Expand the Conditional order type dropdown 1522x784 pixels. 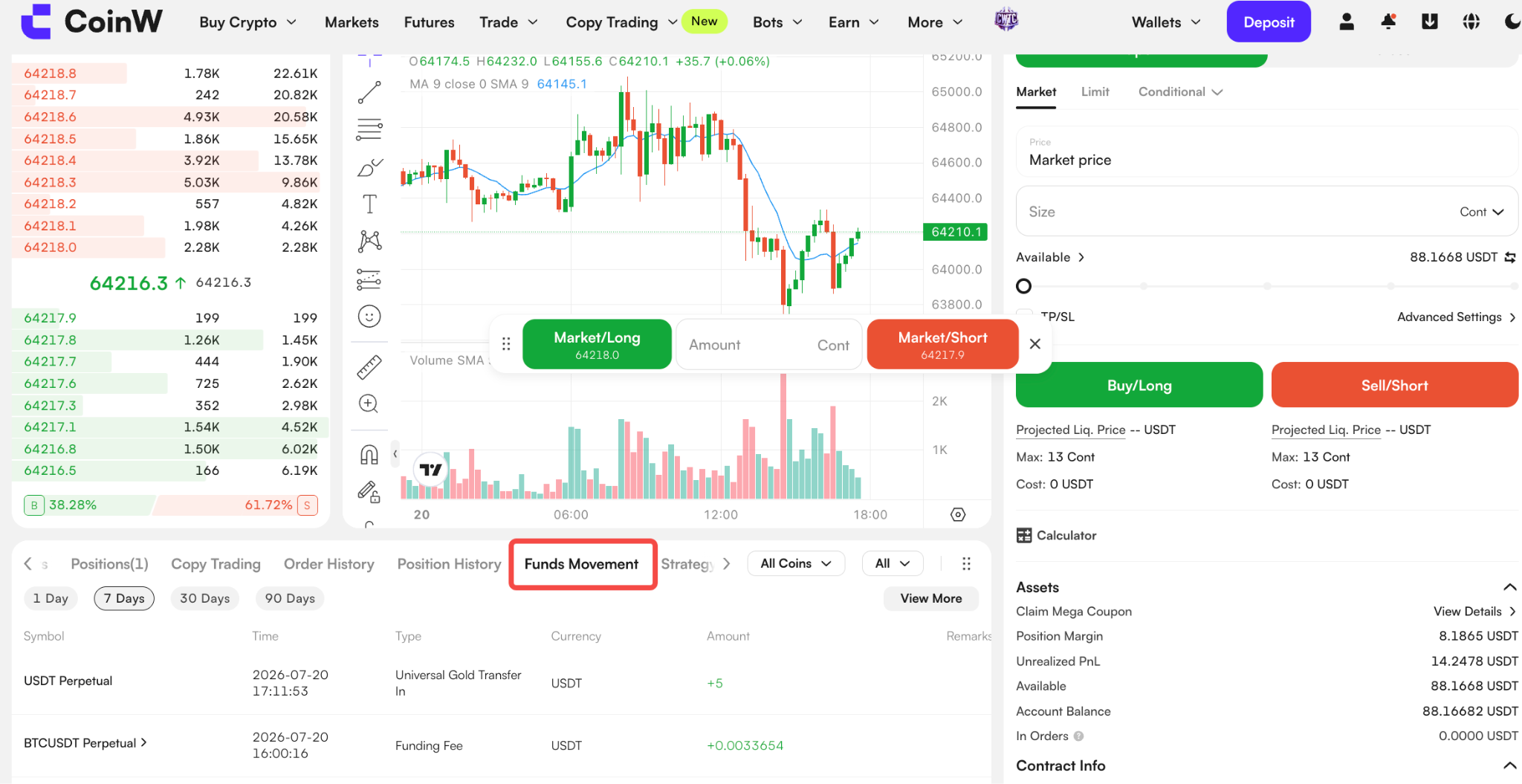pos(1181,91)
